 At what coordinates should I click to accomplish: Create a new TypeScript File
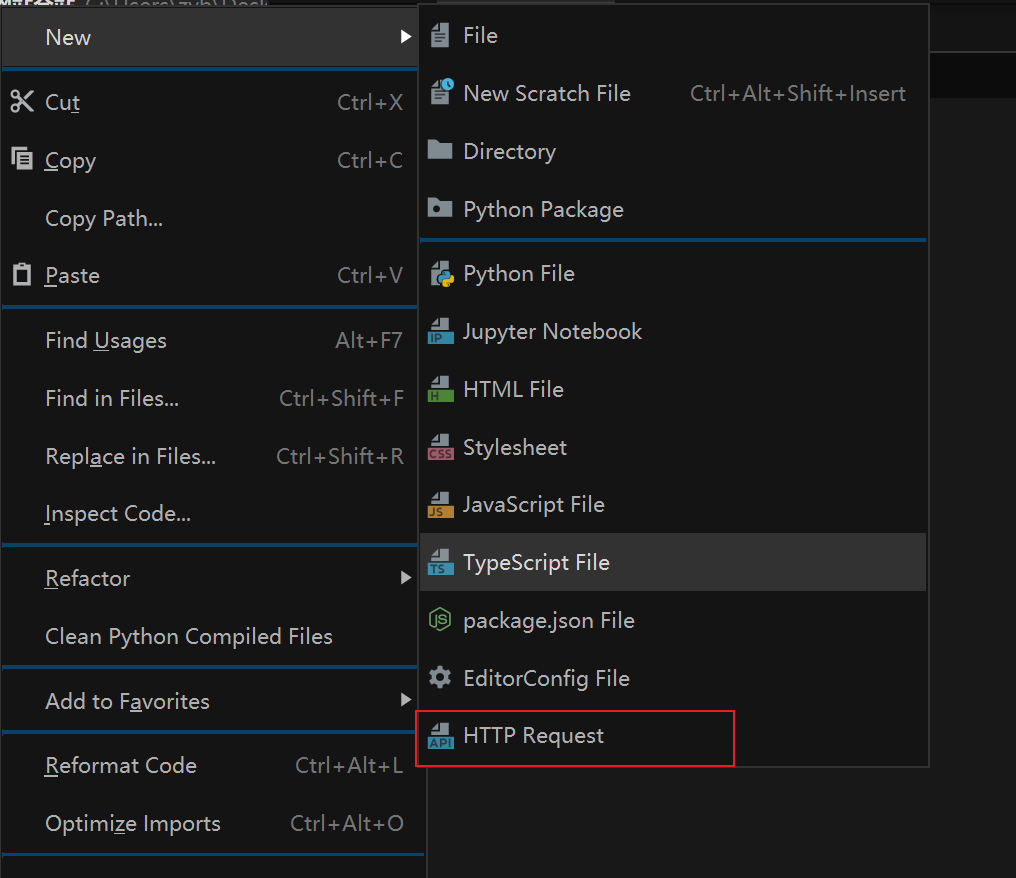click(673, 562)
